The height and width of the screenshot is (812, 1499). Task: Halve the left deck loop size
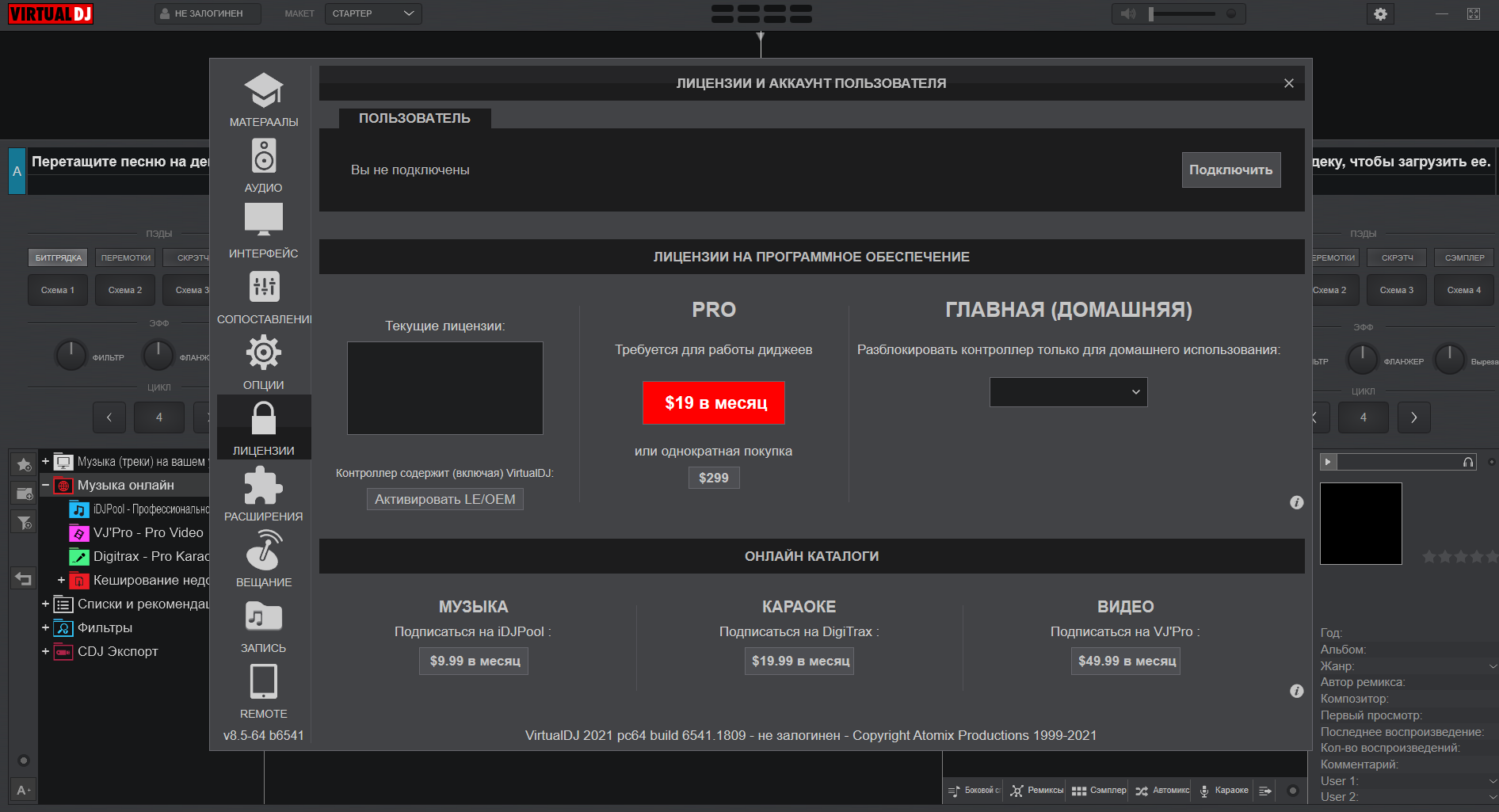click(x=109, y=417)
